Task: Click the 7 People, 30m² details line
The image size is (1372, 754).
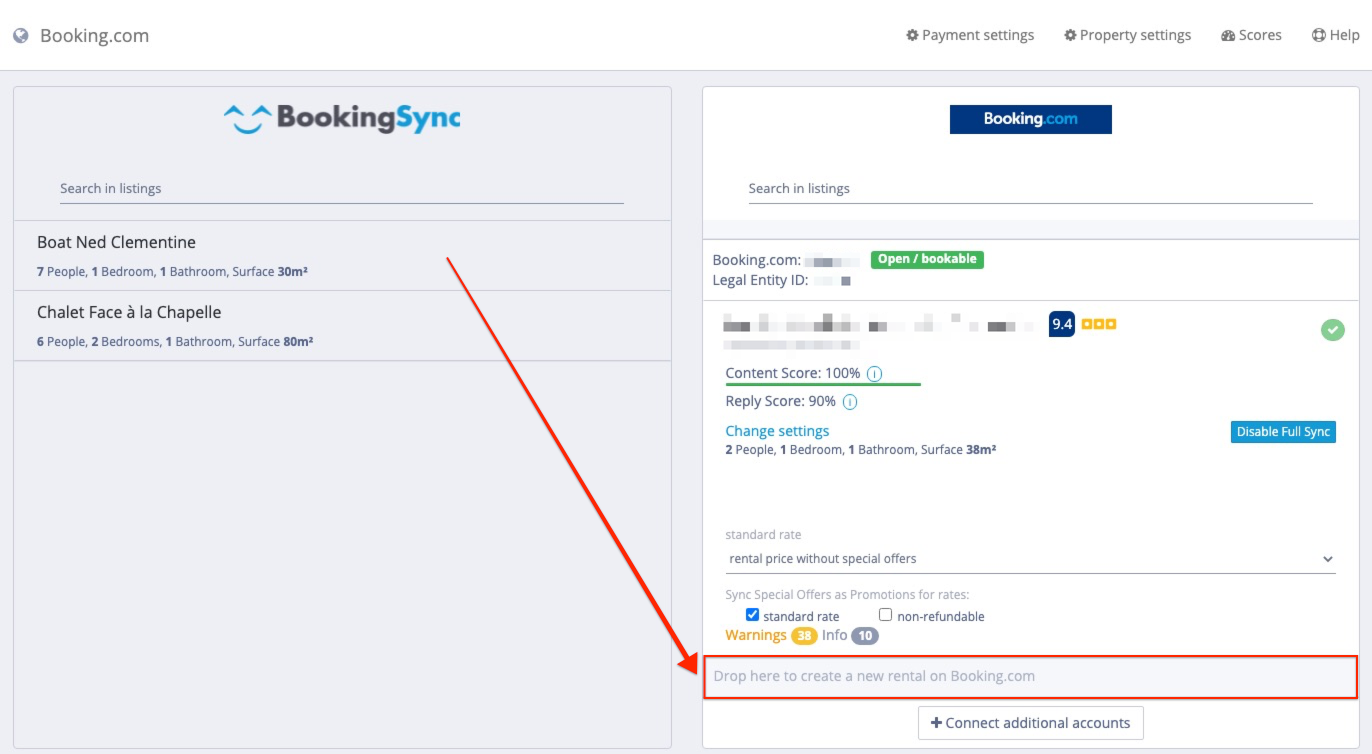Action: pyautogui.click(x=172, y=272)
